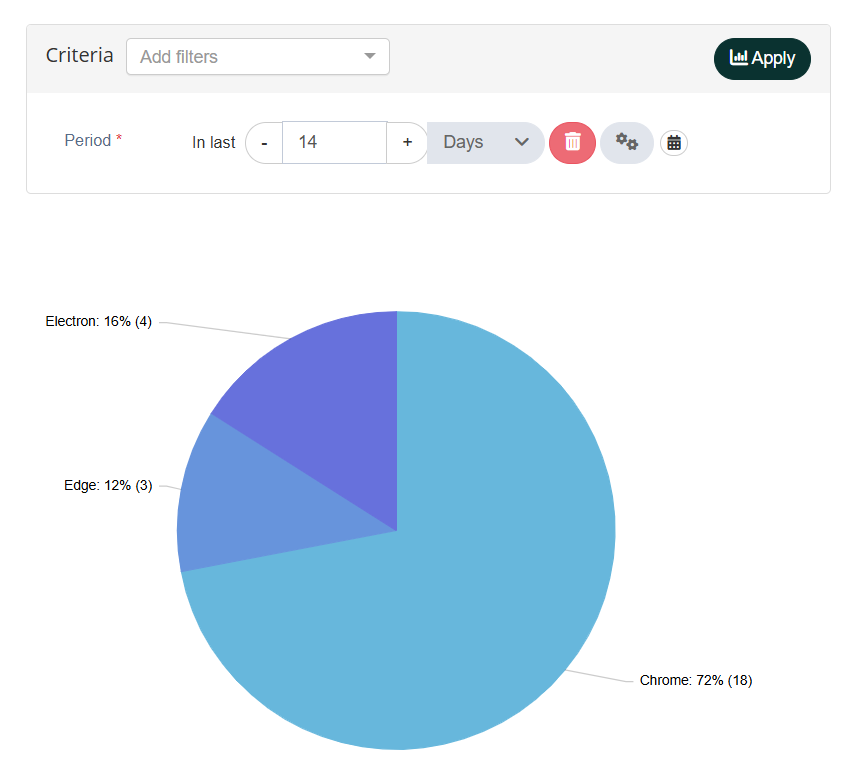The width and height of the screenshot is (854, 779).
Task: Click the red trash delete button
Action: (x=572, y=142)
